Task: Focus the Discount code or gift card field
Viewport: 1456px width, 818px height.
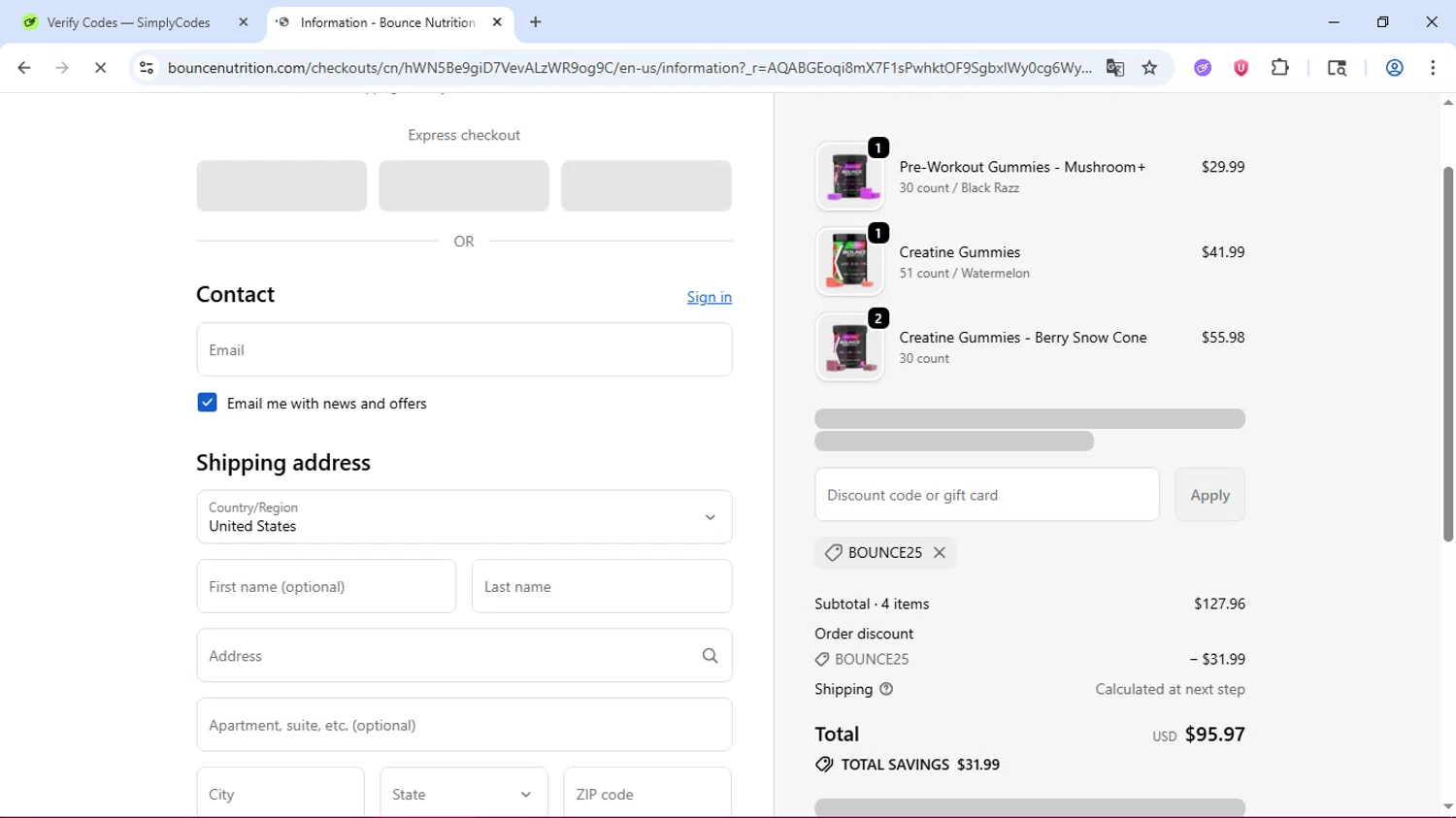Action: (x=987, y=495)
